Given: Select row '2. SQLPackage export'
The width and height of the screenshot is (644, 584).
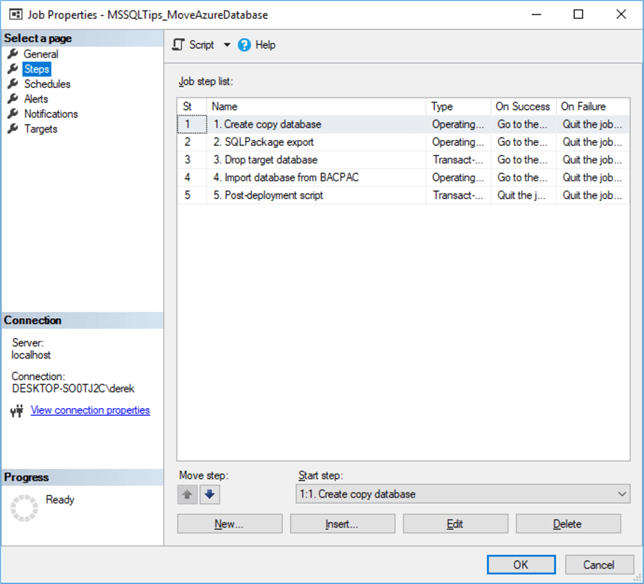Looking at the screenshot, I should click(403, 142).
